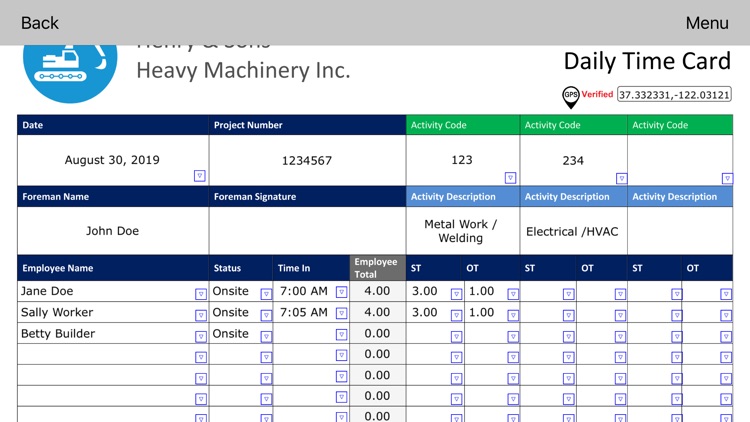Open Jane Doe employee name dropdown
The height and width of the screenshot is (422, 750).
pyautogui.click(x=201, y=294)
